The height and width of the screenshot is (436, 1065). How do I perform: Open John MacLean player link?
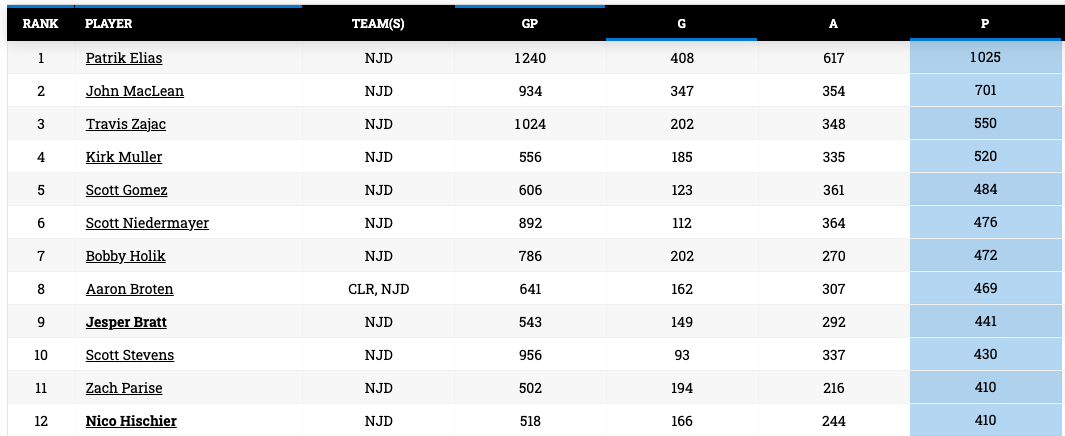(135, 91)
